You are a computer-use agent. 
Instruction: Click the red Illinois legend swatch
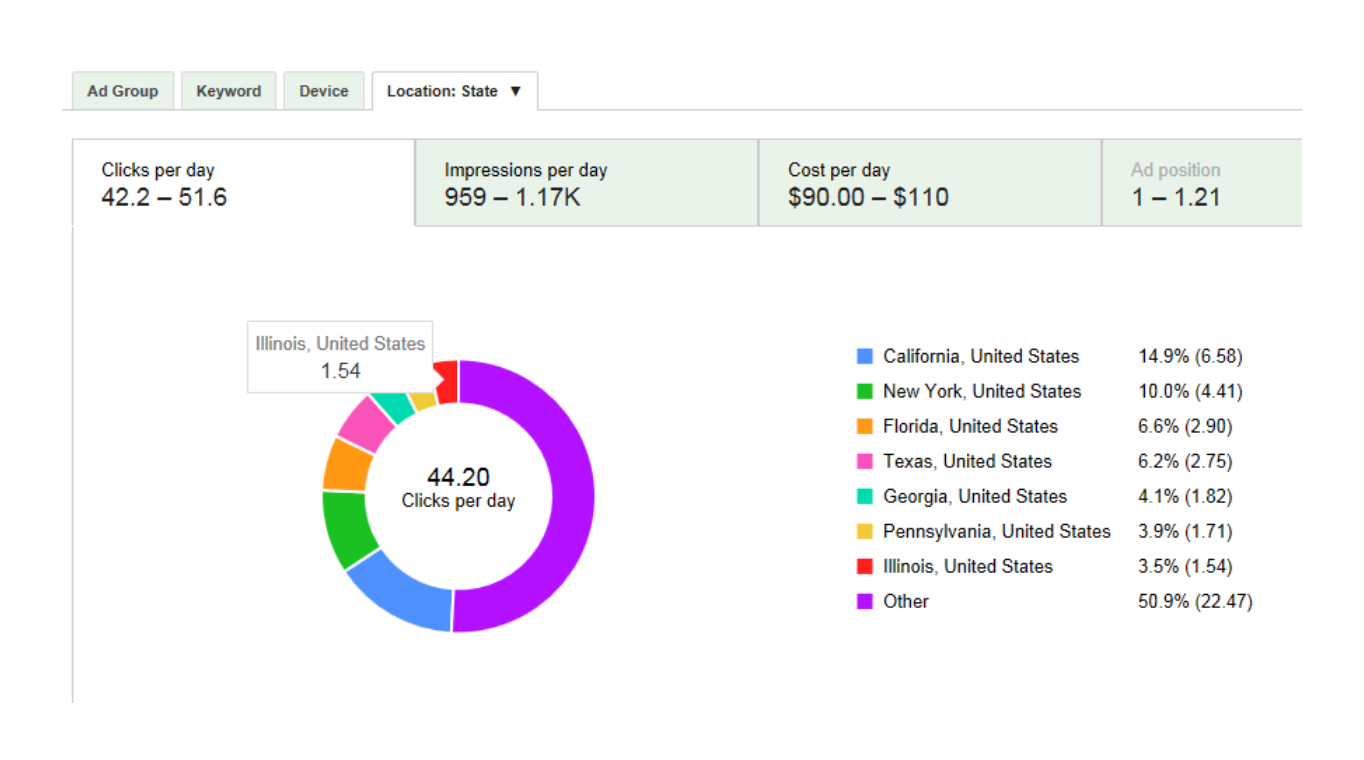(865, 566)
